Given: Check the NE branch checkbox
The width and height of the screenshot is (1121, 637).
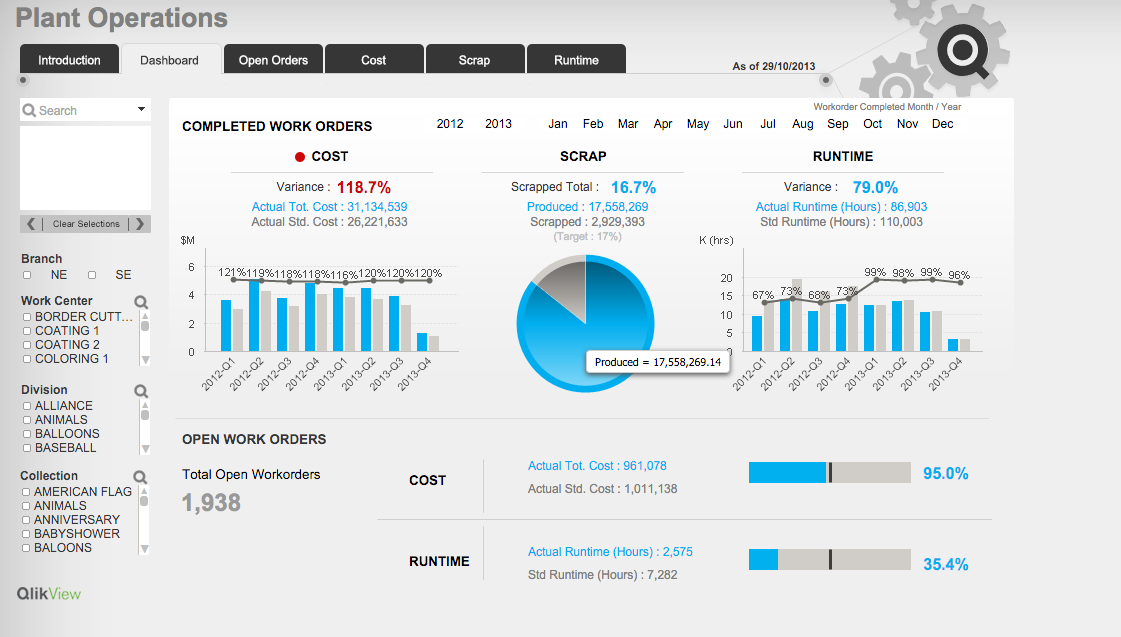Looking at the screenshot, I should (26, 274).
